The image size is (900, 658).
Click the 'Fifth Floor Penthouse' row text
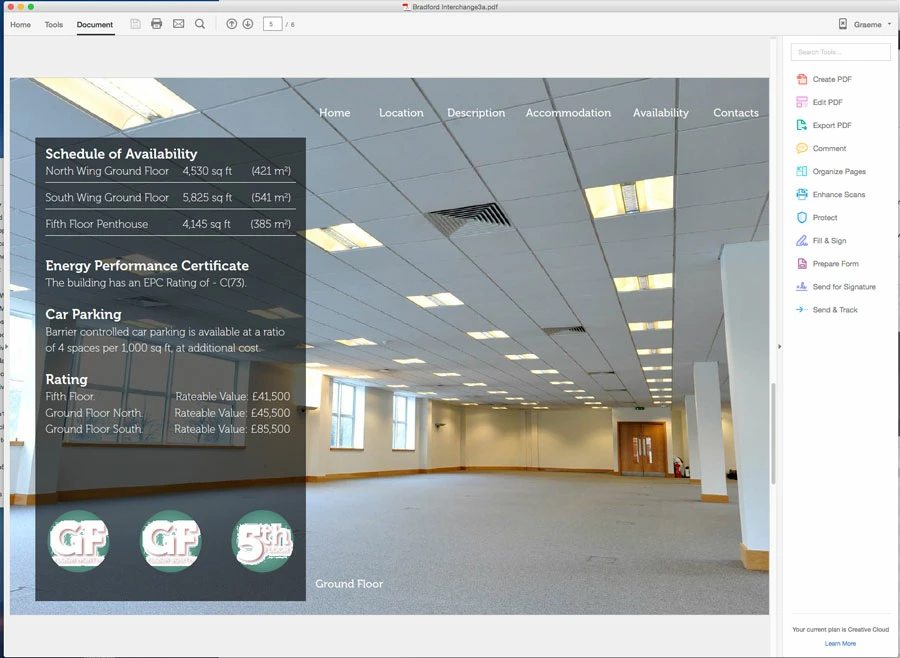click(x=96, y=224)
